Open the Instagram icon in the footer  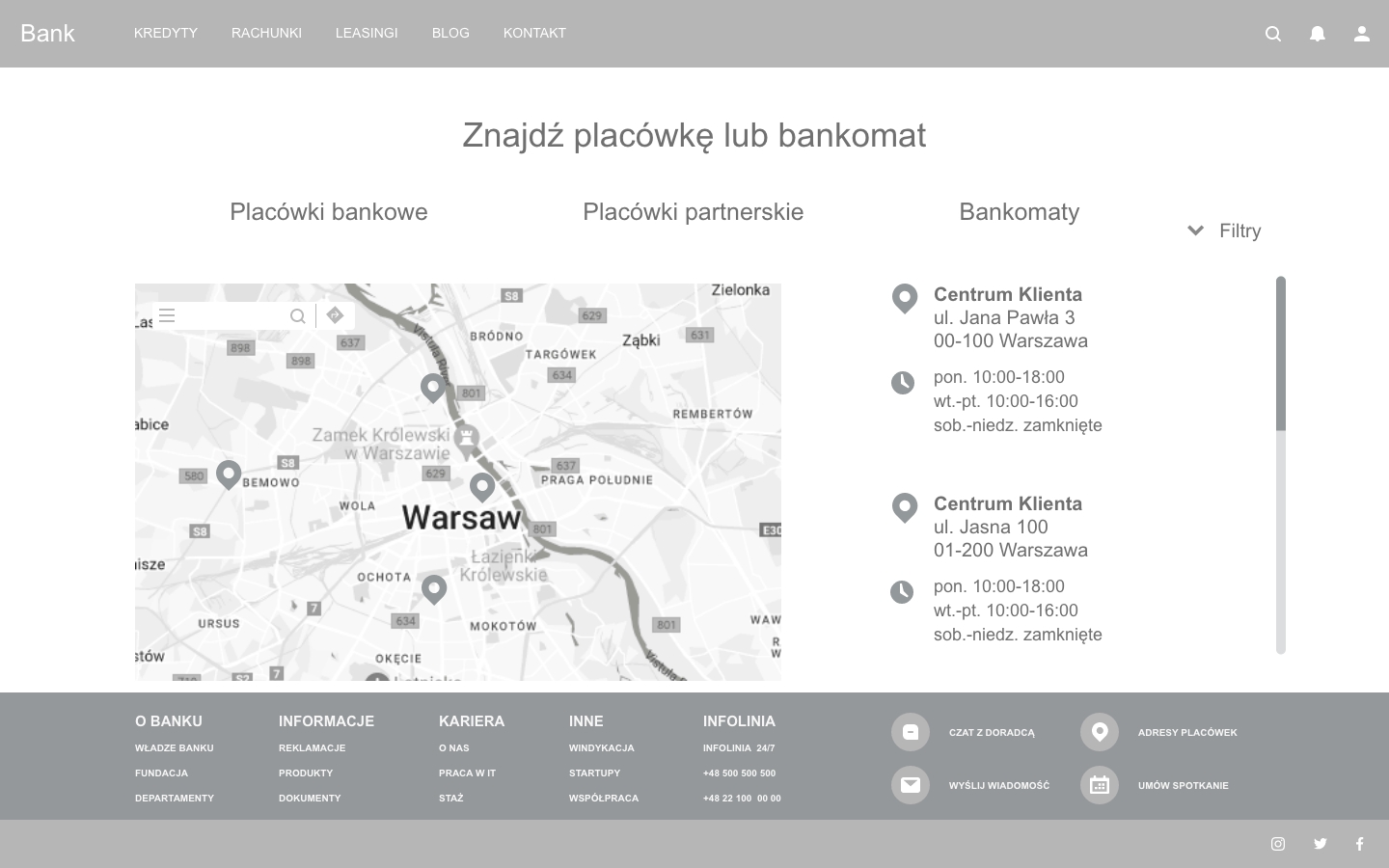[x=1278, y=844]
